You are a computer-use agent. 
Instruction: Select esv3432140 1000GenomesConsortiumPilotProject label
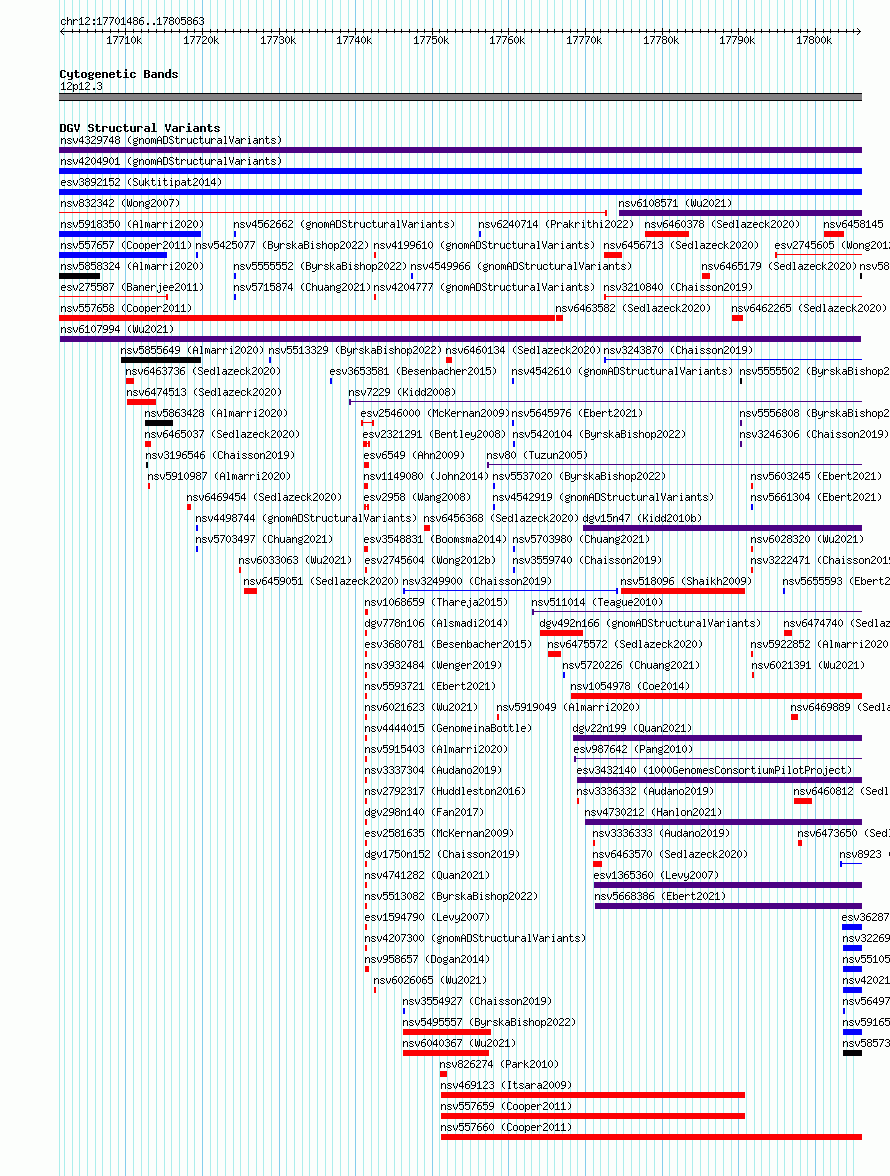pos(715,770)
